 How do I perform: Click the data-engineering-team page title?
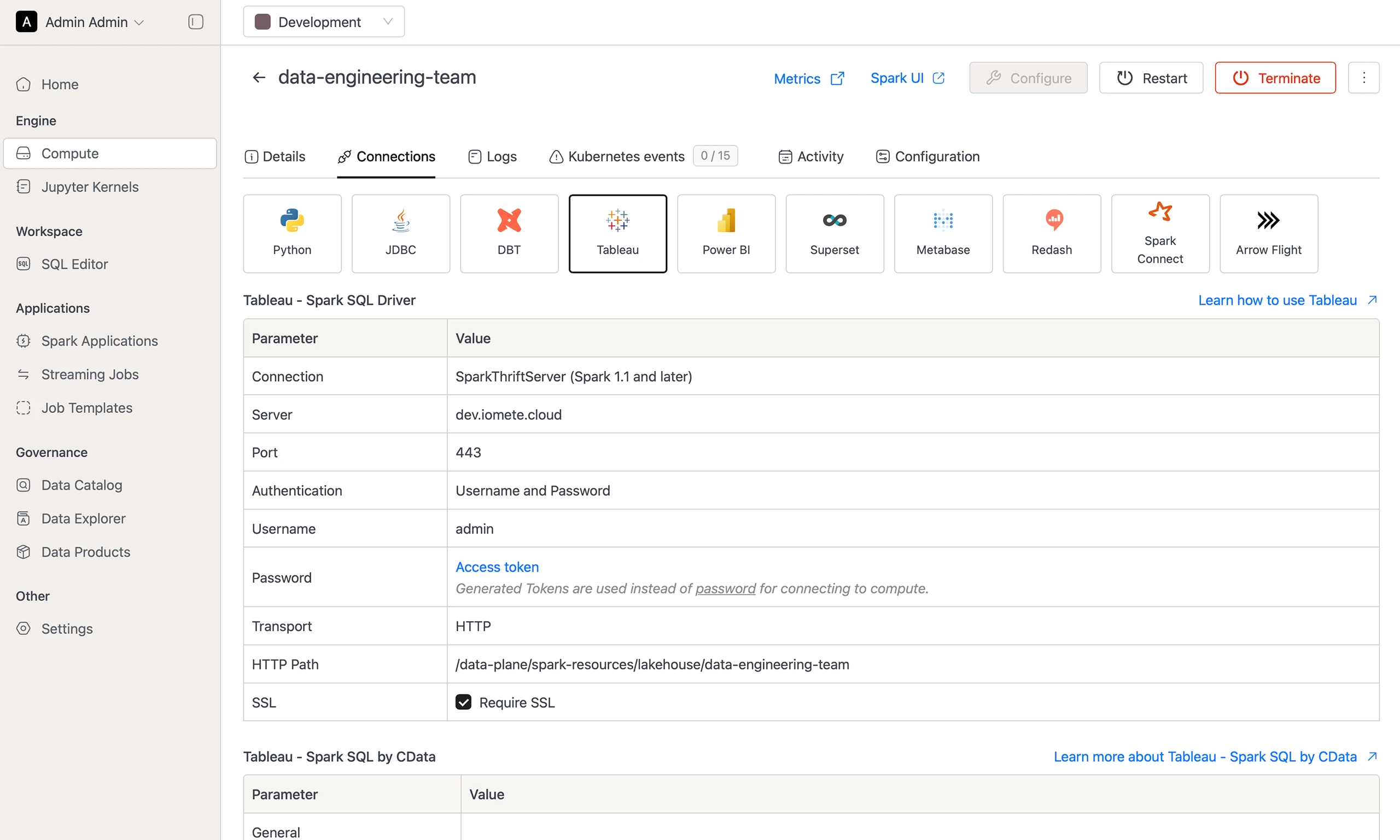pos(377,77)
